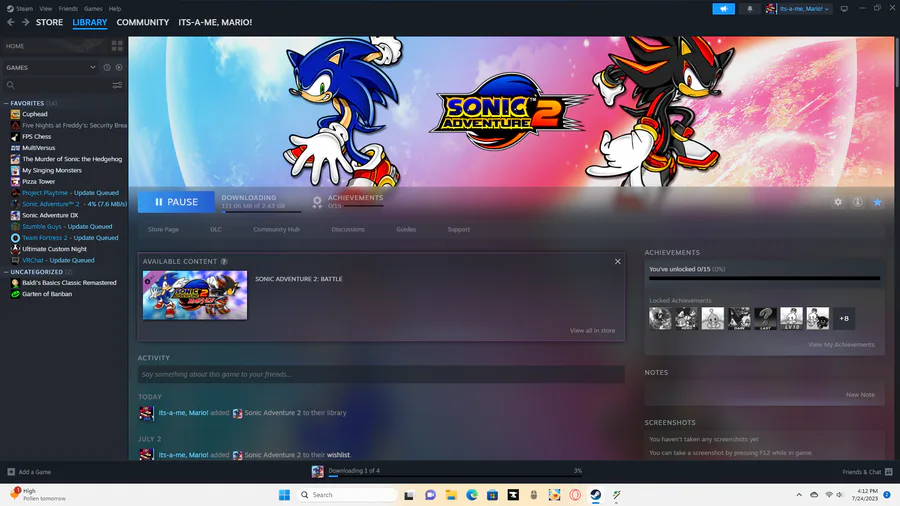
Task: Open the game settings gear icon
Action: (x=838, y=202)
